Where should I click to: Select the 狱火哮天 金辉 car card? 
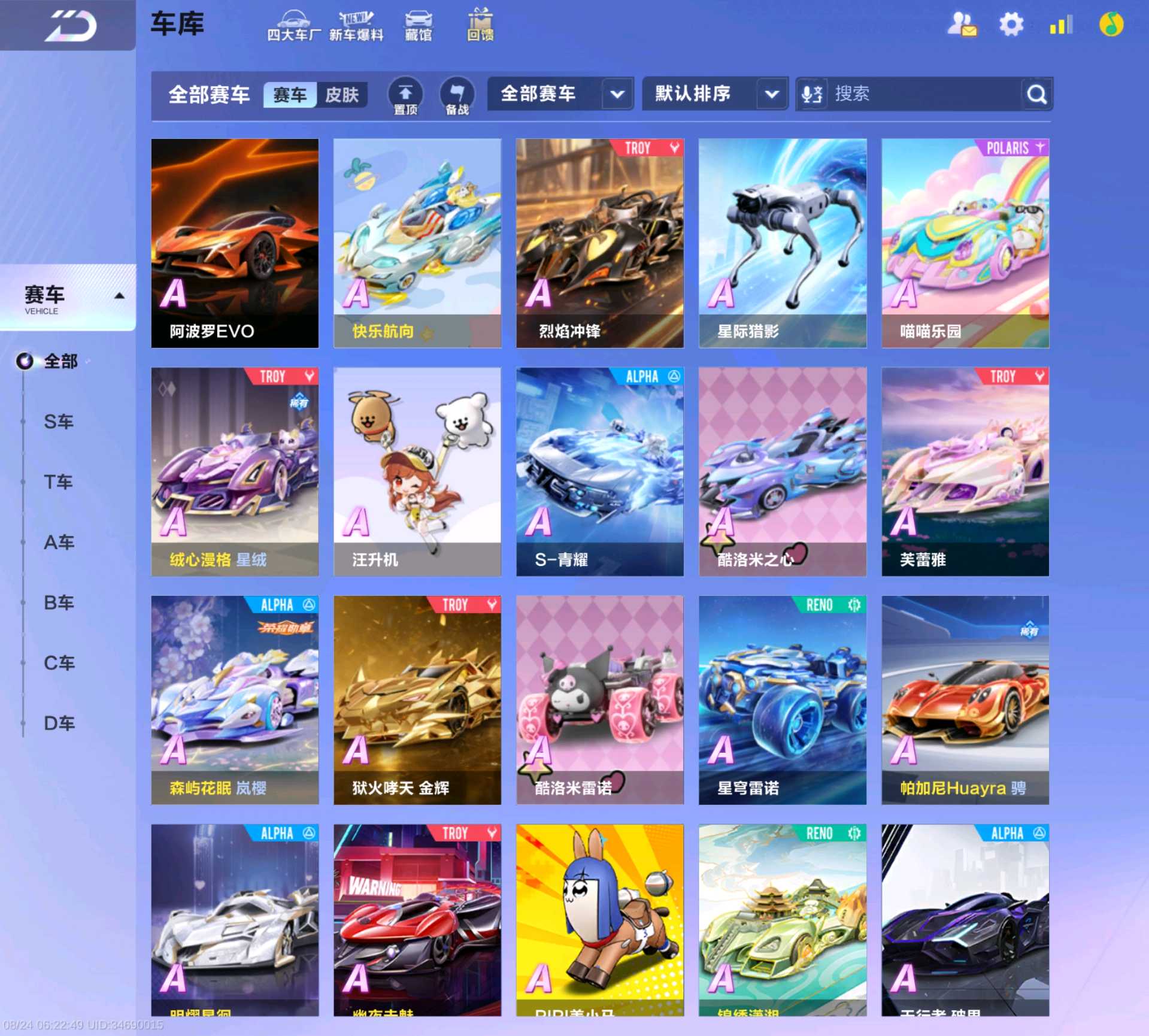click(417, 700)
